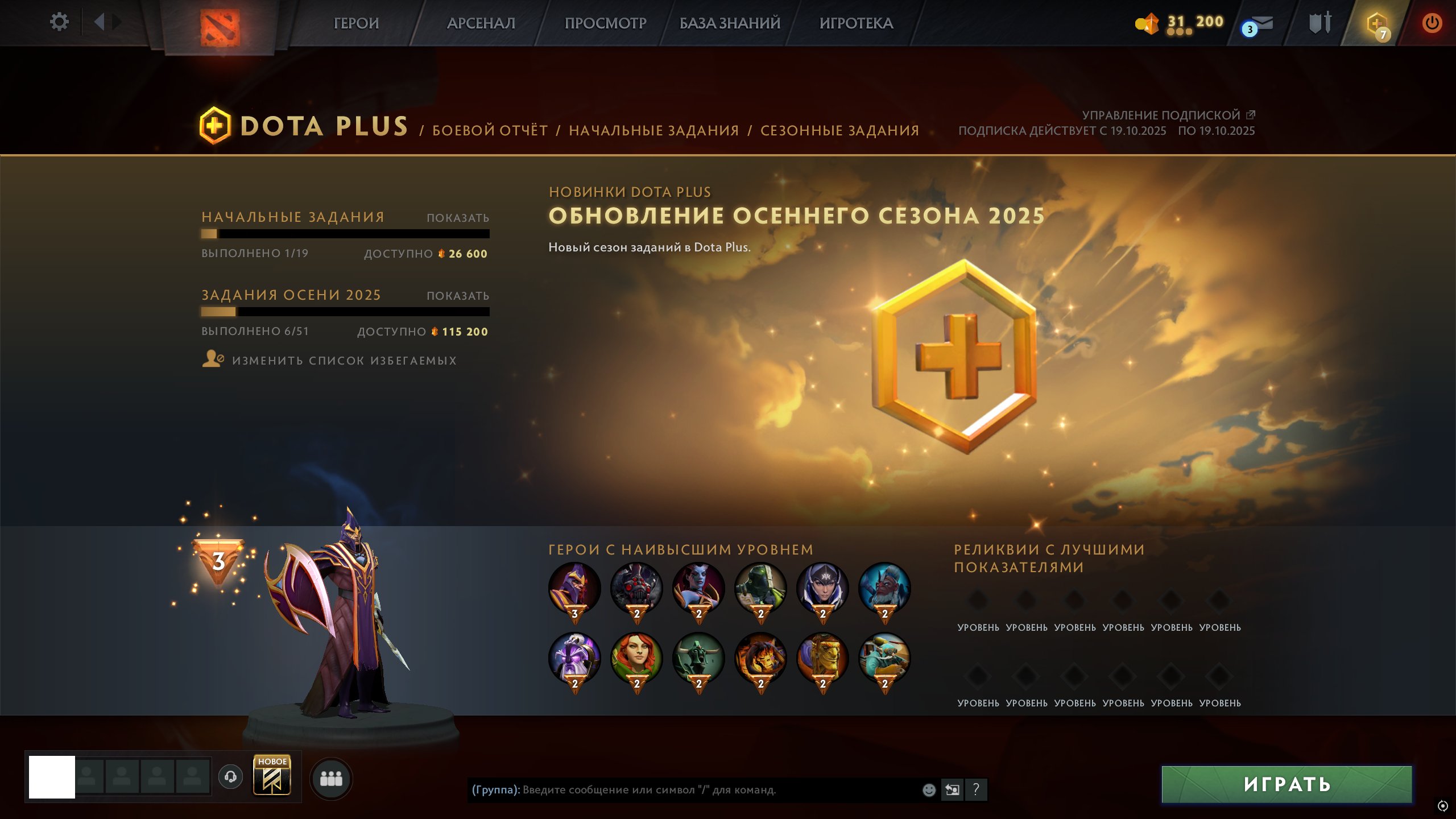Switch to Боевой отчёт section
The width and height of the screenshot is (1456, 819).
click(x=490, y=130)
